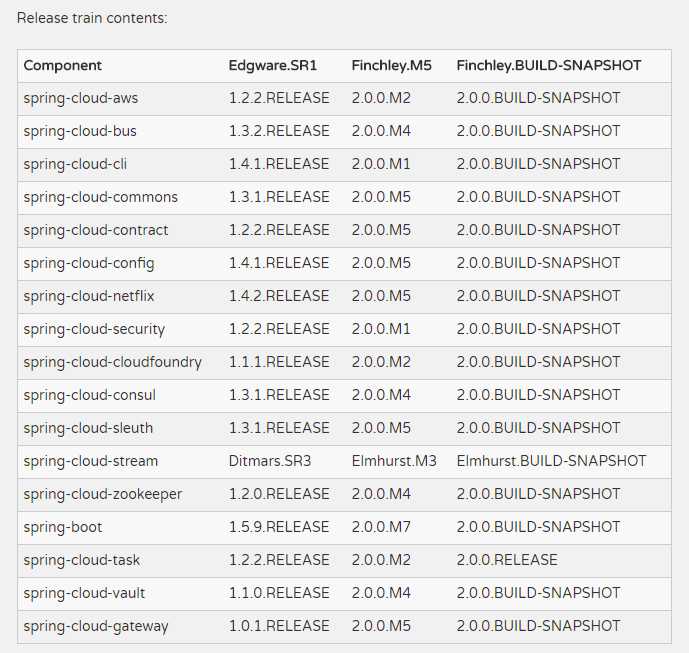Select the spring-cloud-aws component cell
Screen dimensions: 689x653
81,98
